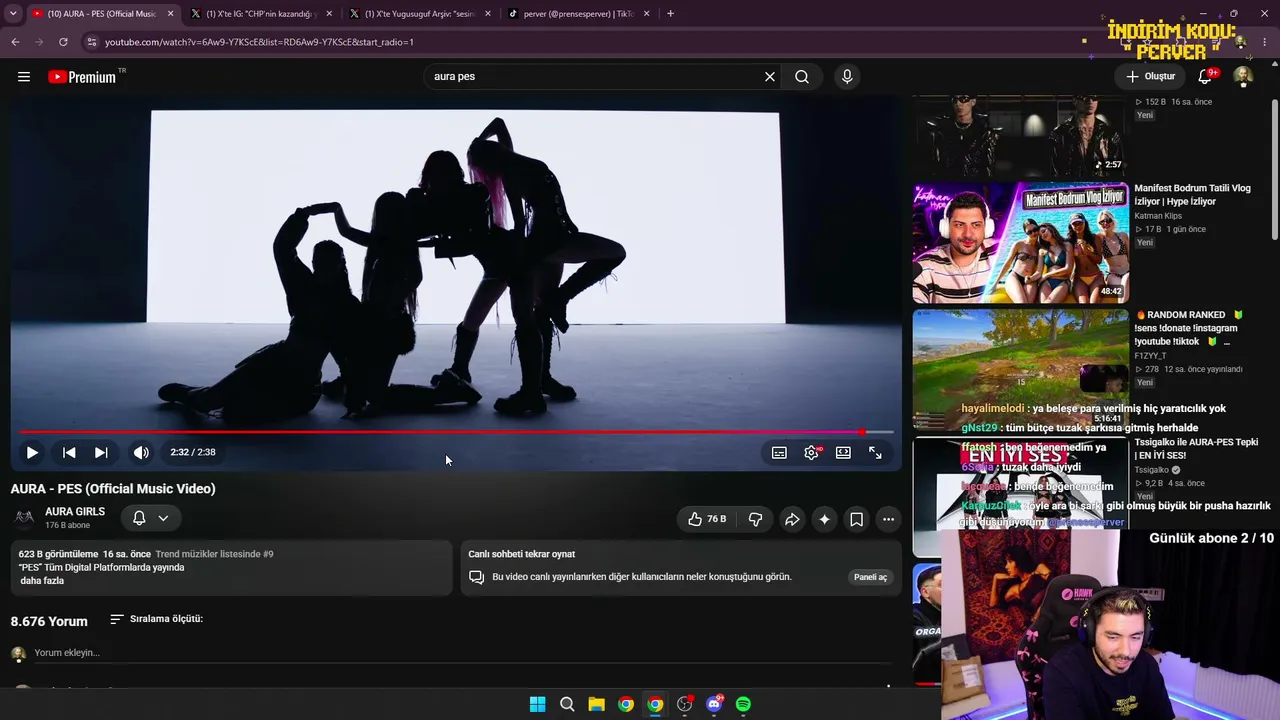This screenshot has height=720, width=1280.
Task: Click 'Paneli aç' to open chat replay
Action: (870, 577)
